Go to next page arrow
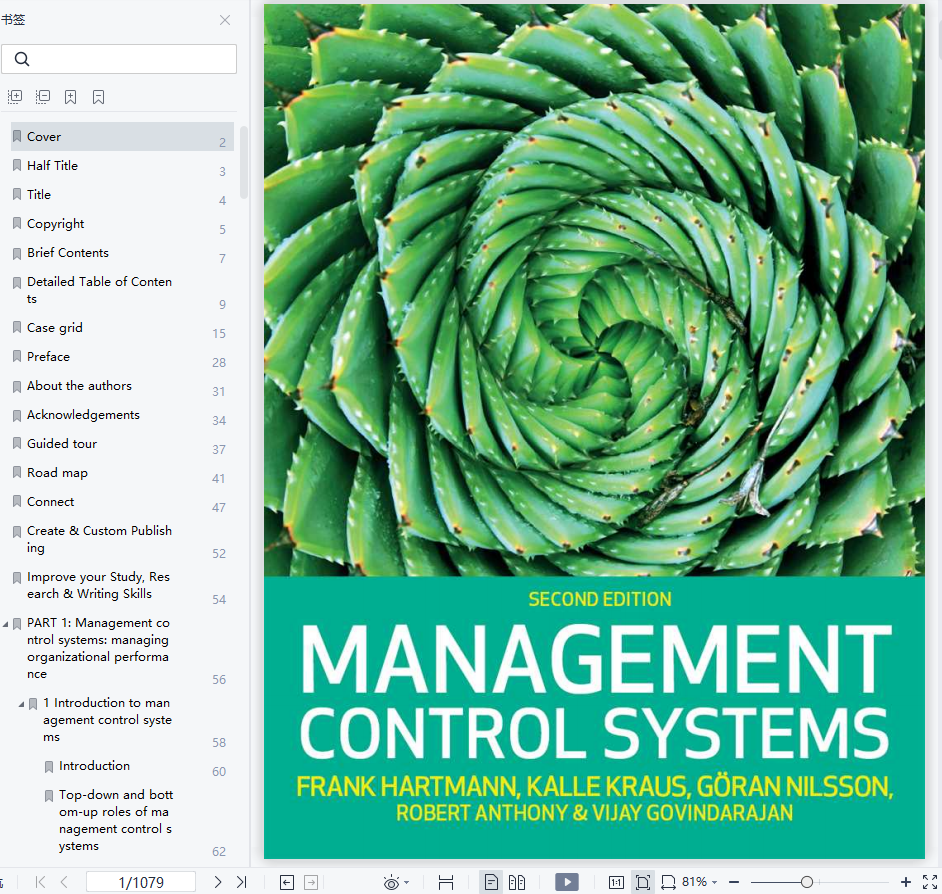This screenshot has height=894, width=942. [x=217, y=882]
